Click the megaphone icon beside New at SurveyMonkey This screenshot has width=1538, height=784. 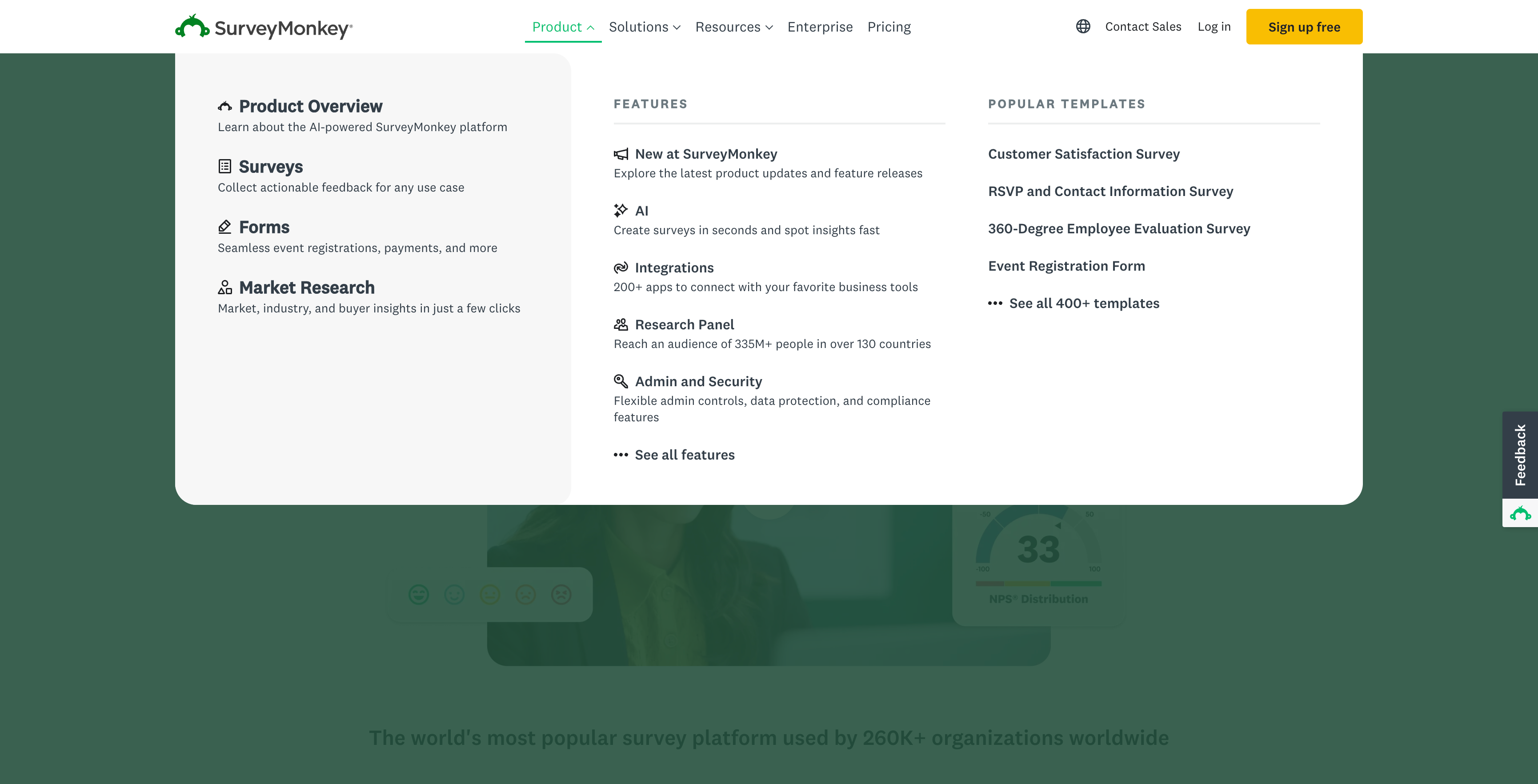pyautogui.click(x=621, y=154)
